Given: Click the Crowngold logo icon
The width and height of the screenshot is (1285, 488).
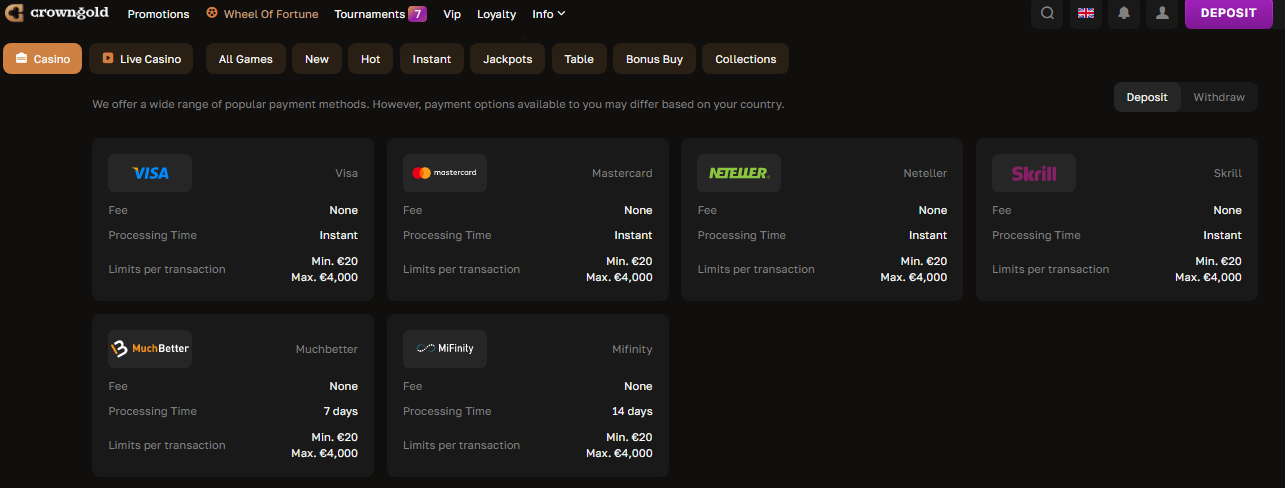Looking at the screenshot, I should pos(14,13).
